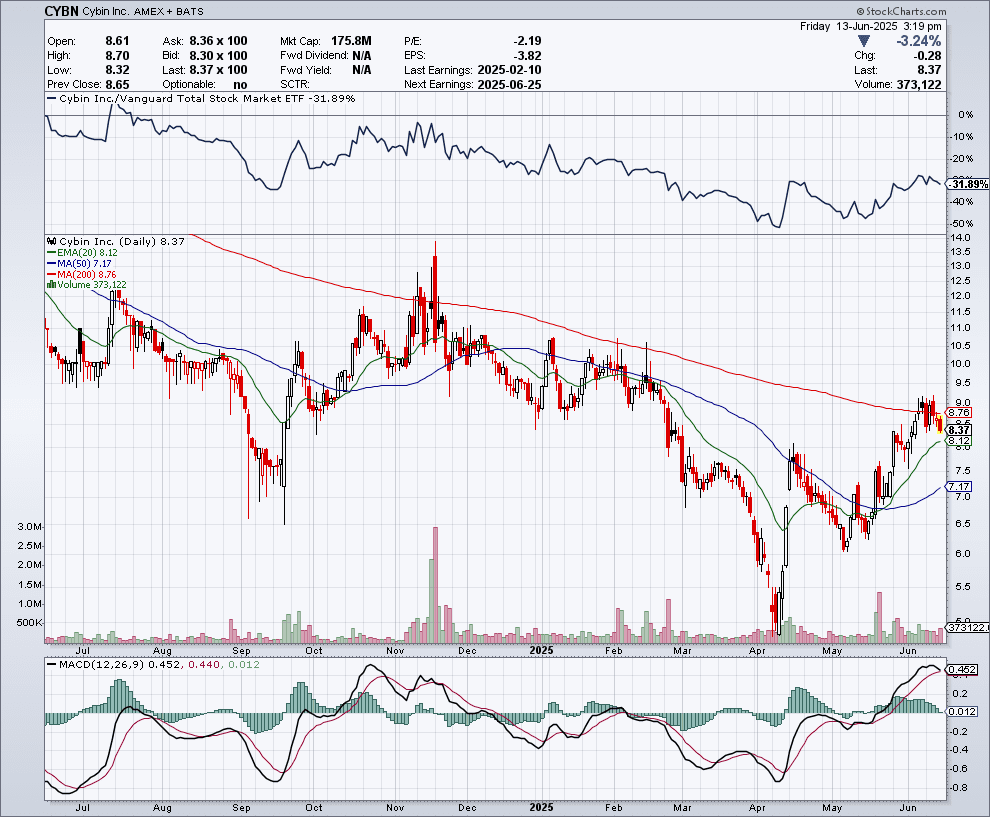Click the 8.12 EMA price axis tag

pos(959,441)
